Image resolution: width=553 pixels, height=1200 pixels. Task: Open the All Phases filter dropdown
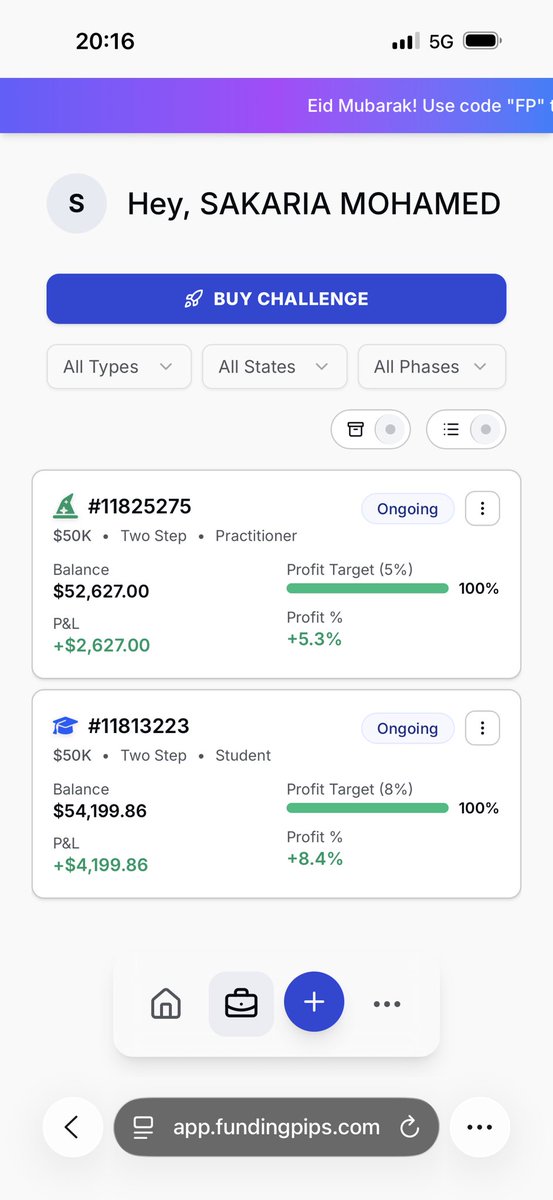(432, 367)
